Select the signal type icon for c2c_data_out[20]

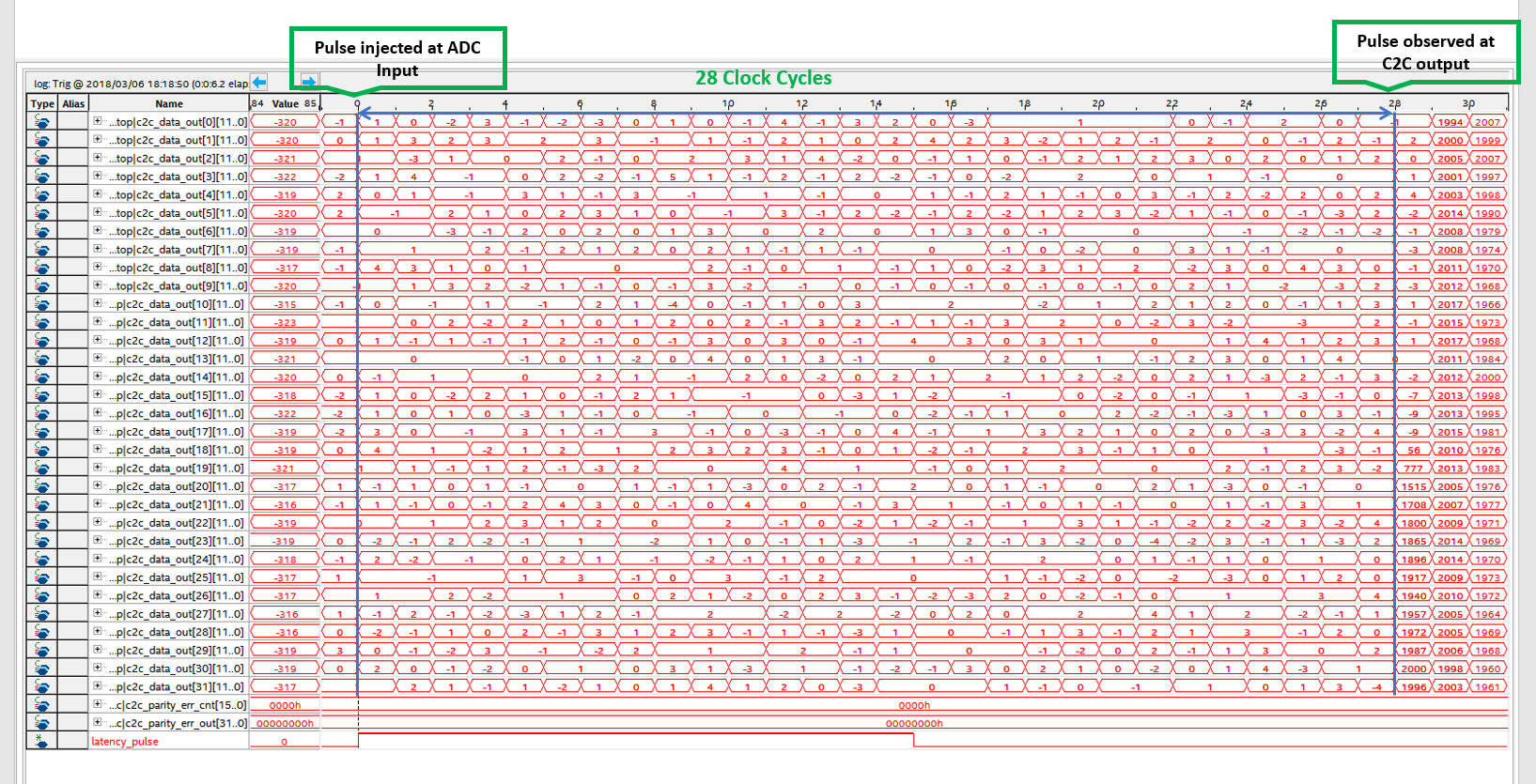pos(42,486)
